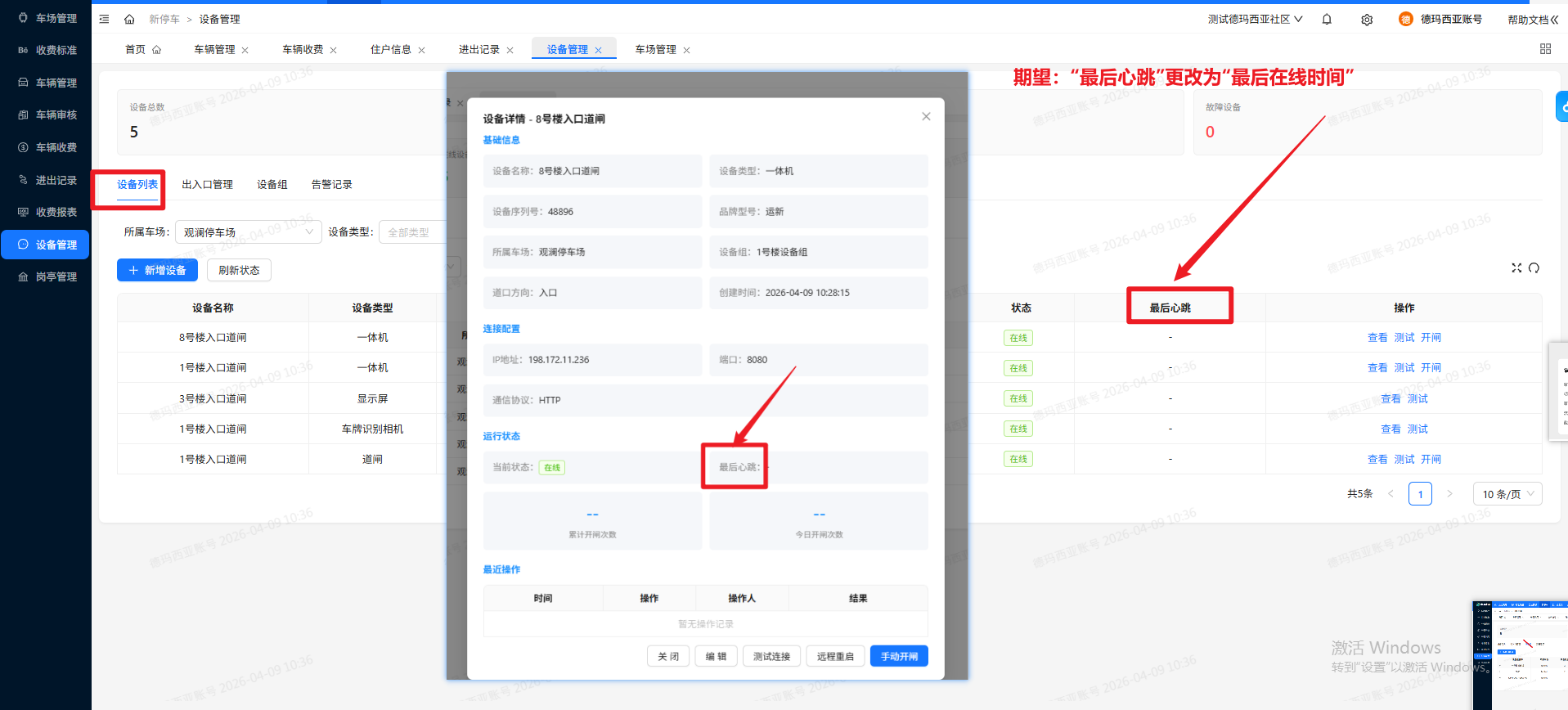Screen dimensions: 1568x710
Task: Select the 告警记录 sub-tab
Action: click(332, 185)
